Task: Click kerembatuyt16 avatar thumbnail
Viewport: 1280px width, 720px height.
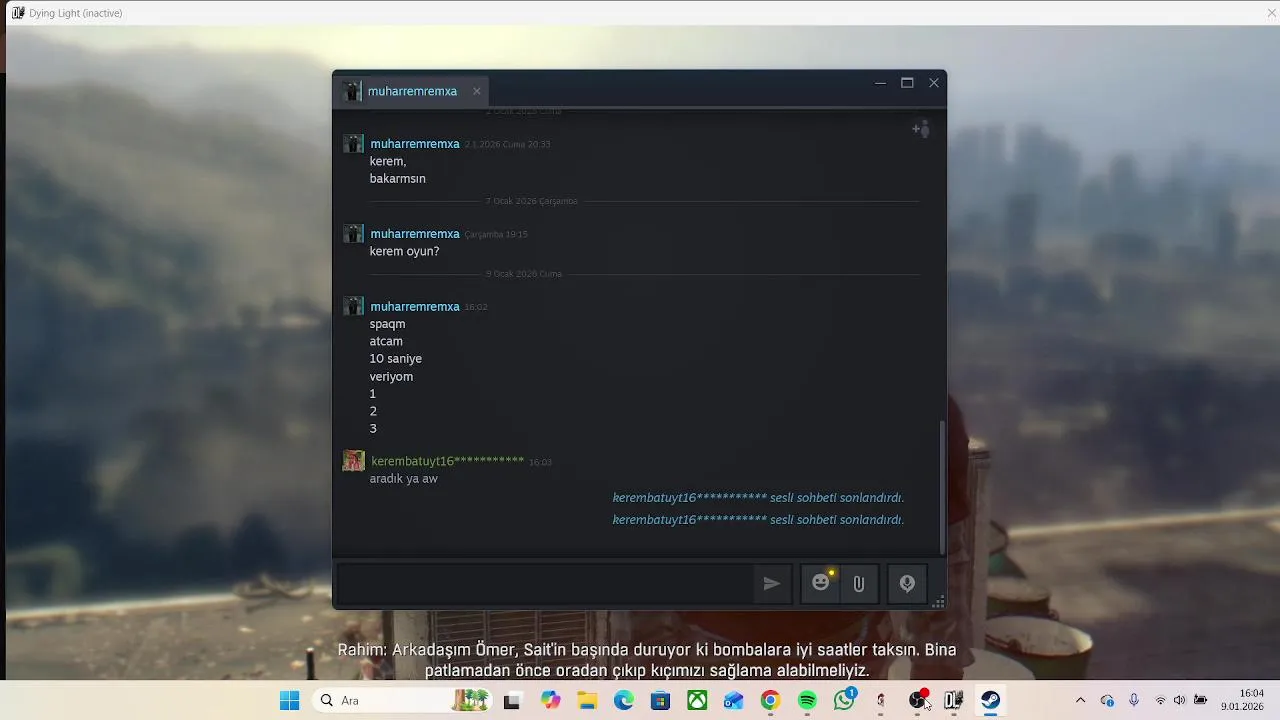Action: tap(353, 461)
